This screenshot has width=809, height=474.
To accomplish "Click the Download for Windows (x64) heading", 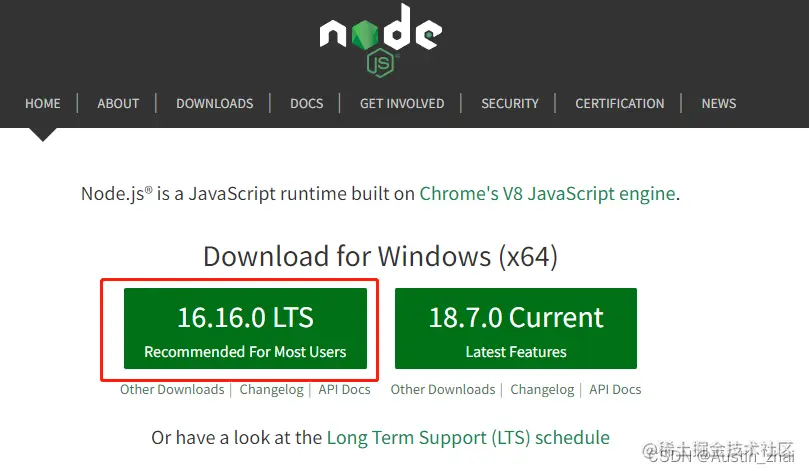I will tap(380, 256).
